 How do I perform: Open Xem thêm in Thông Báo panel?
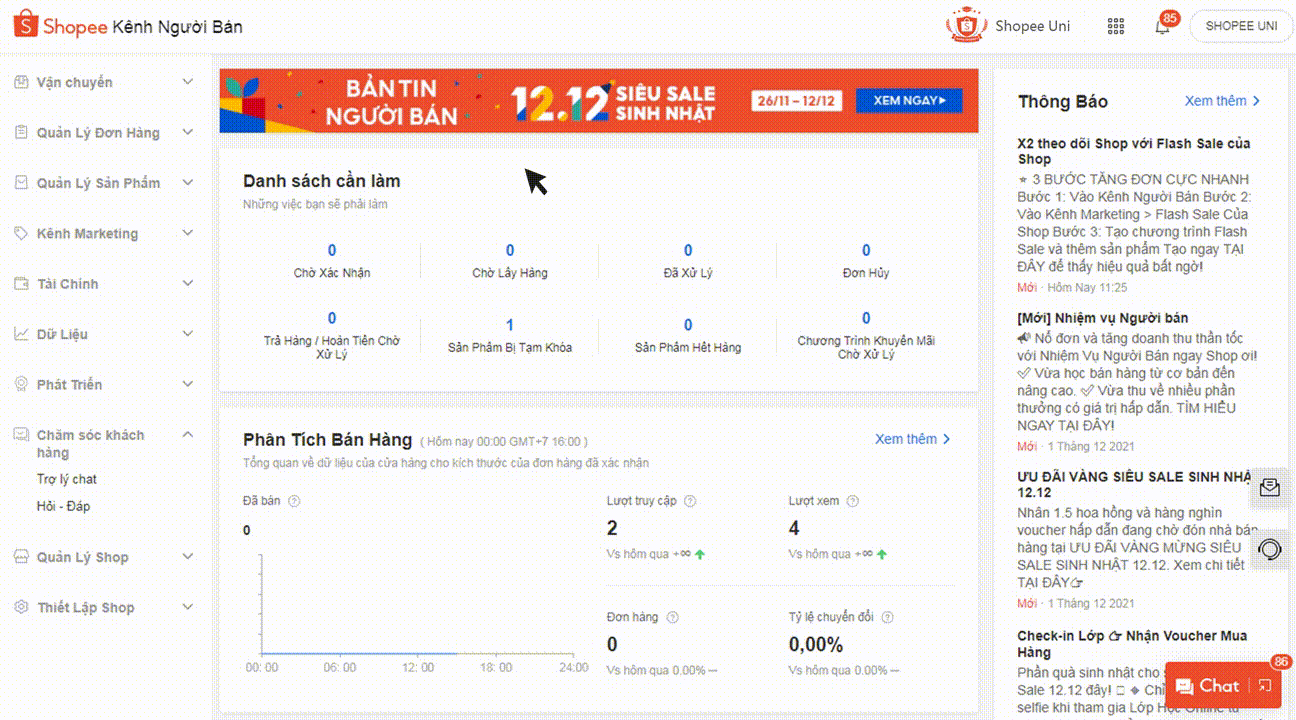(x=1216, y=100)
